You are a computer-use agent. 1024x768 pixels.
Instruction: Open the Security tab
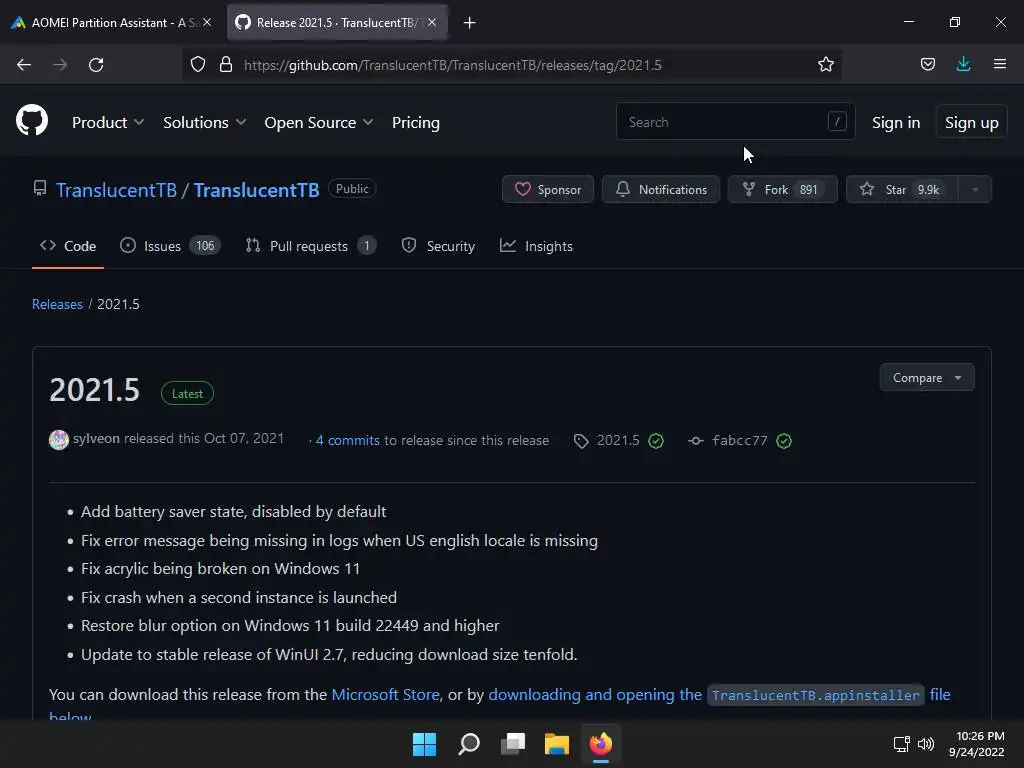pos(438,246)
